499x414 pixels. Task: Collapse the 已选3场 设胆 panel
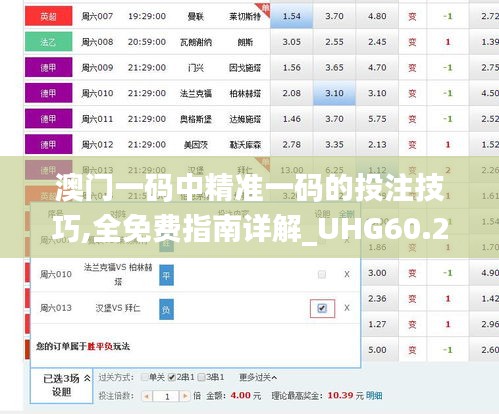coord(87,378)
